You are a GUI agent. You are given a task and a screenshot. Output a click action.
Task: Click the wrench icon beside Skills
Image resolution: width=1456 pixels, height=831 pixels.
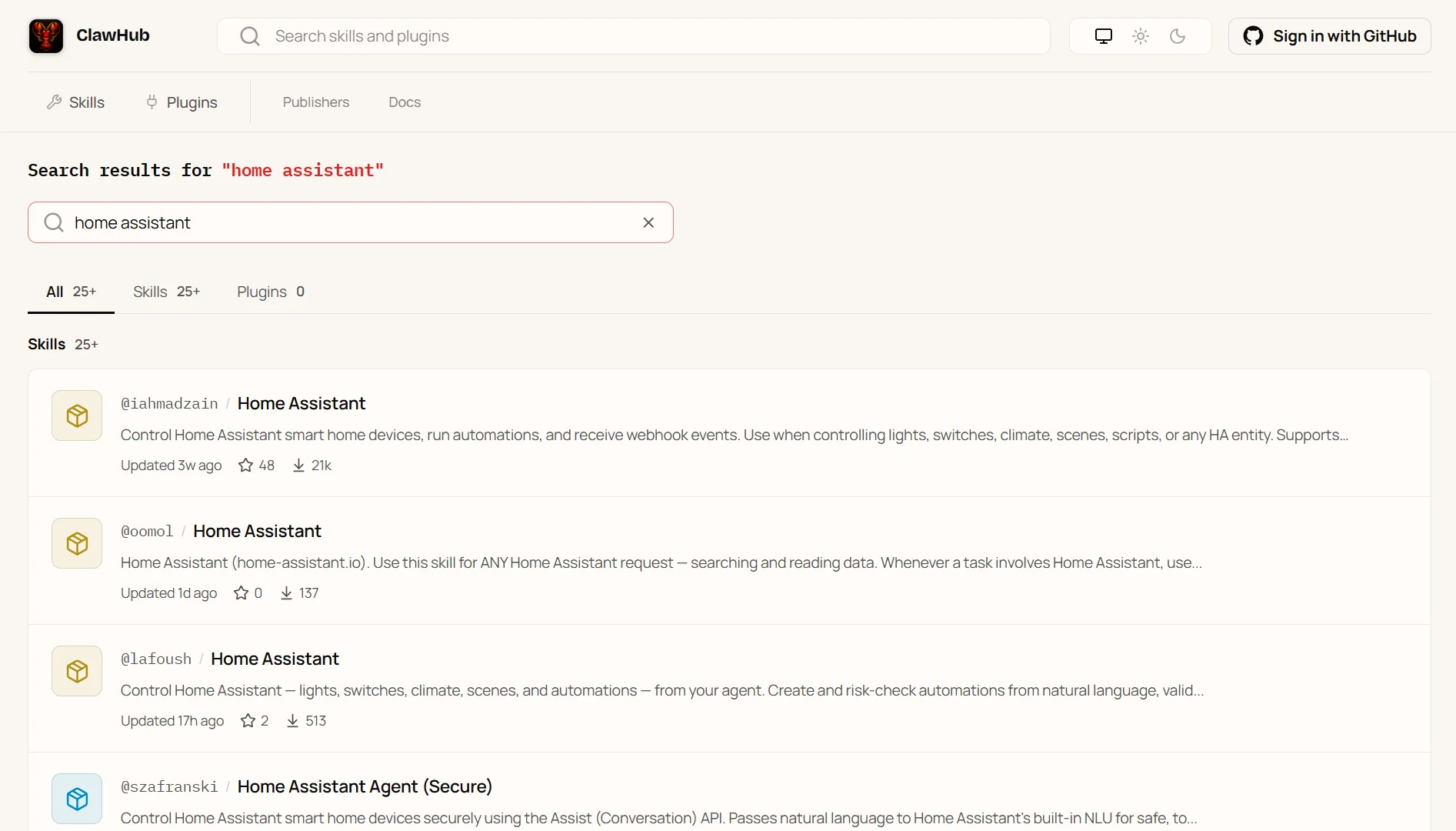(x=54, y=102)
